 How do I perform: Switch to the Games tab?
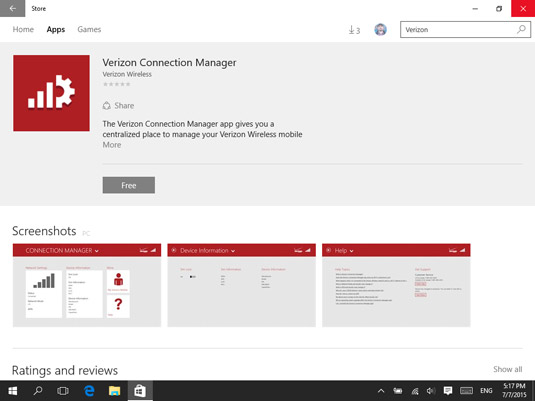click(x=89, y=29)
